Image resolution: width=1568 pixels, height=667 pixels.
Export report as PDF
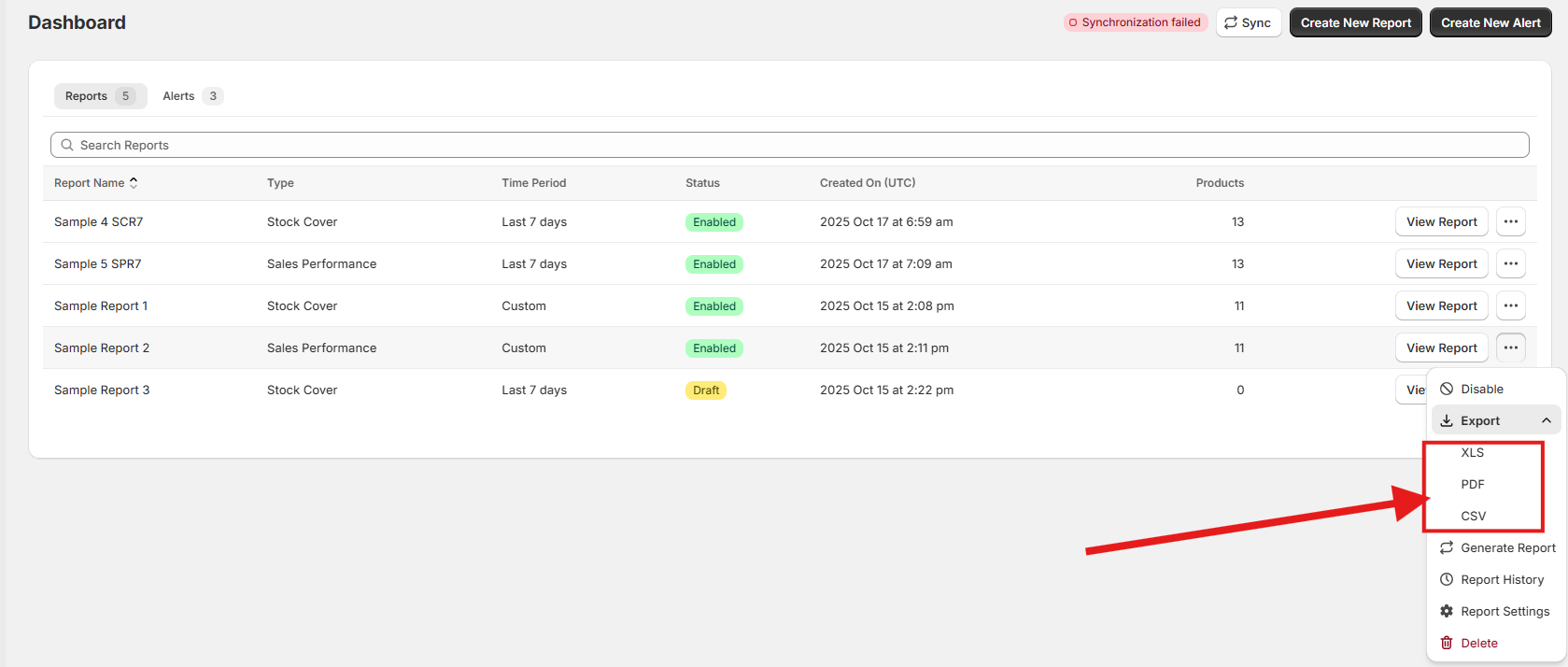click(x=1473, y=484)
